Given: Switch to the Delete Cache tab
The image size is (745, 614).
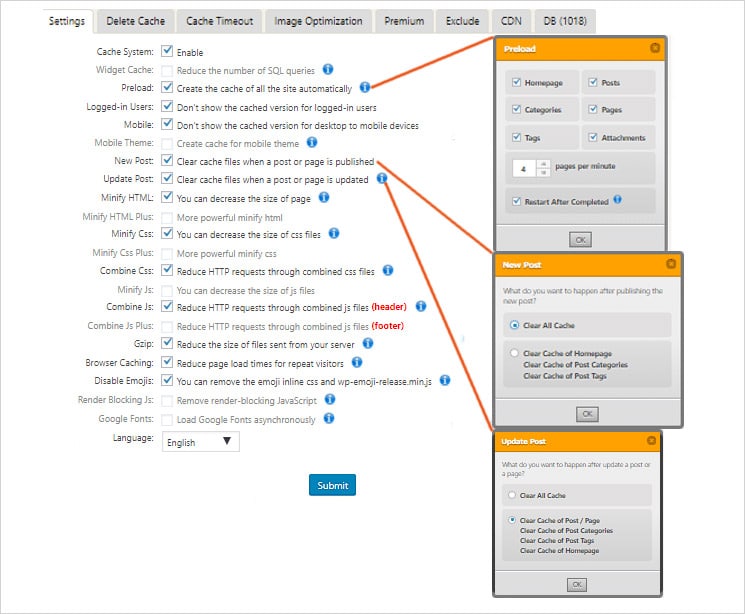Looking at the screenshot, I should [135, 21].
